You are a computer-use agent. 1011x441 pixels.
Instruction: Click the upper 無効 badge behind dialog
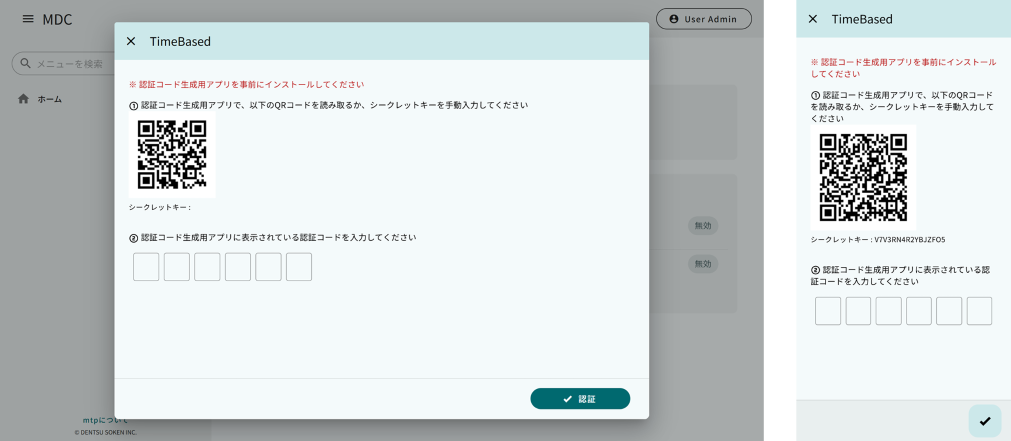tap(703, 226)
